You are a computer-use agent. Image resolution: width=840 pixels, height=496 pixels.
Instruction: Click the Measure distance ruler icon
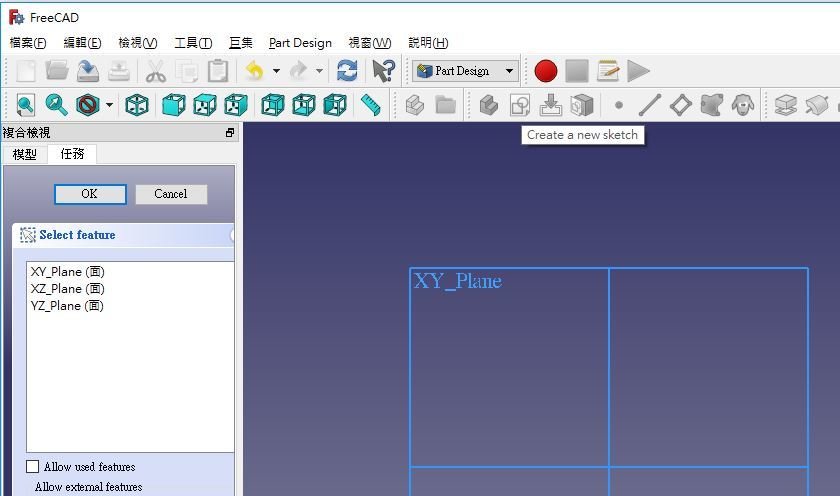[371, 105]
